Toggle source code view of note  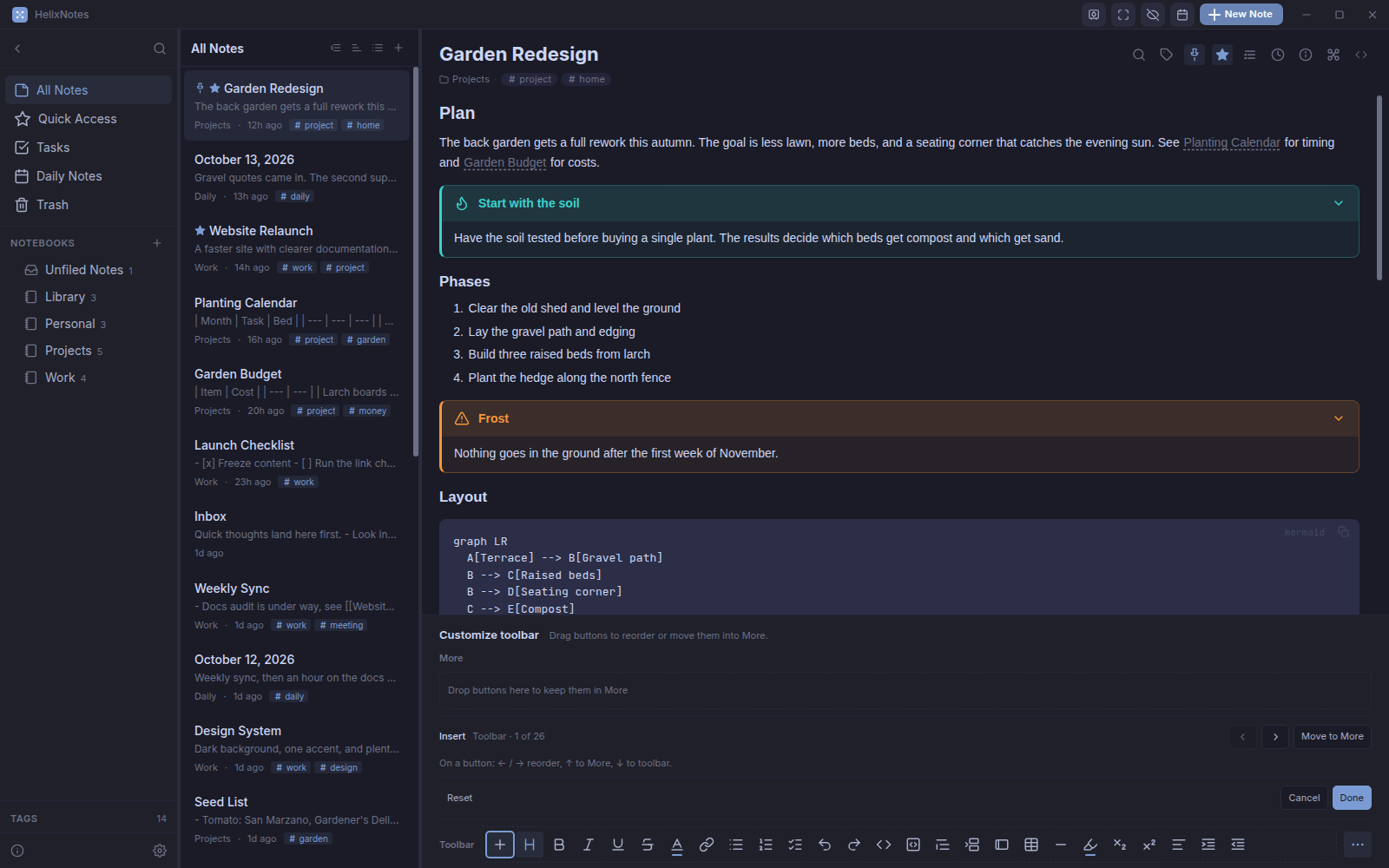pyautogui.click(x=1361, y=55)
